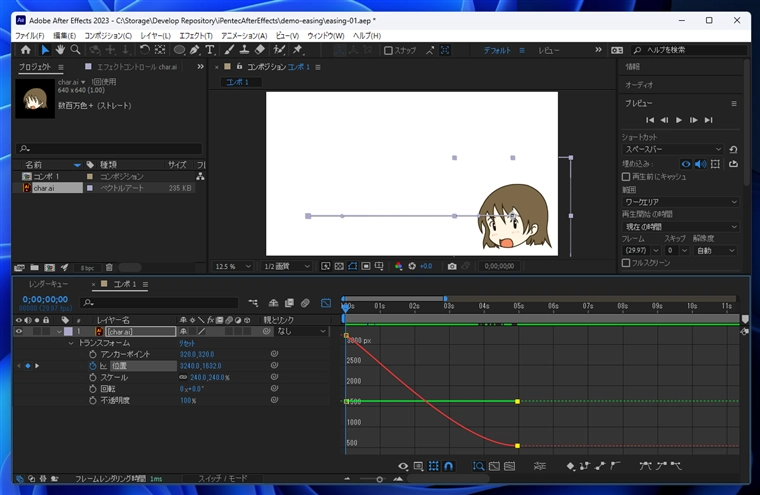Screen dimensions: 760x495
Task: Click the project panel search field
Action: click(x=109, y=148)
